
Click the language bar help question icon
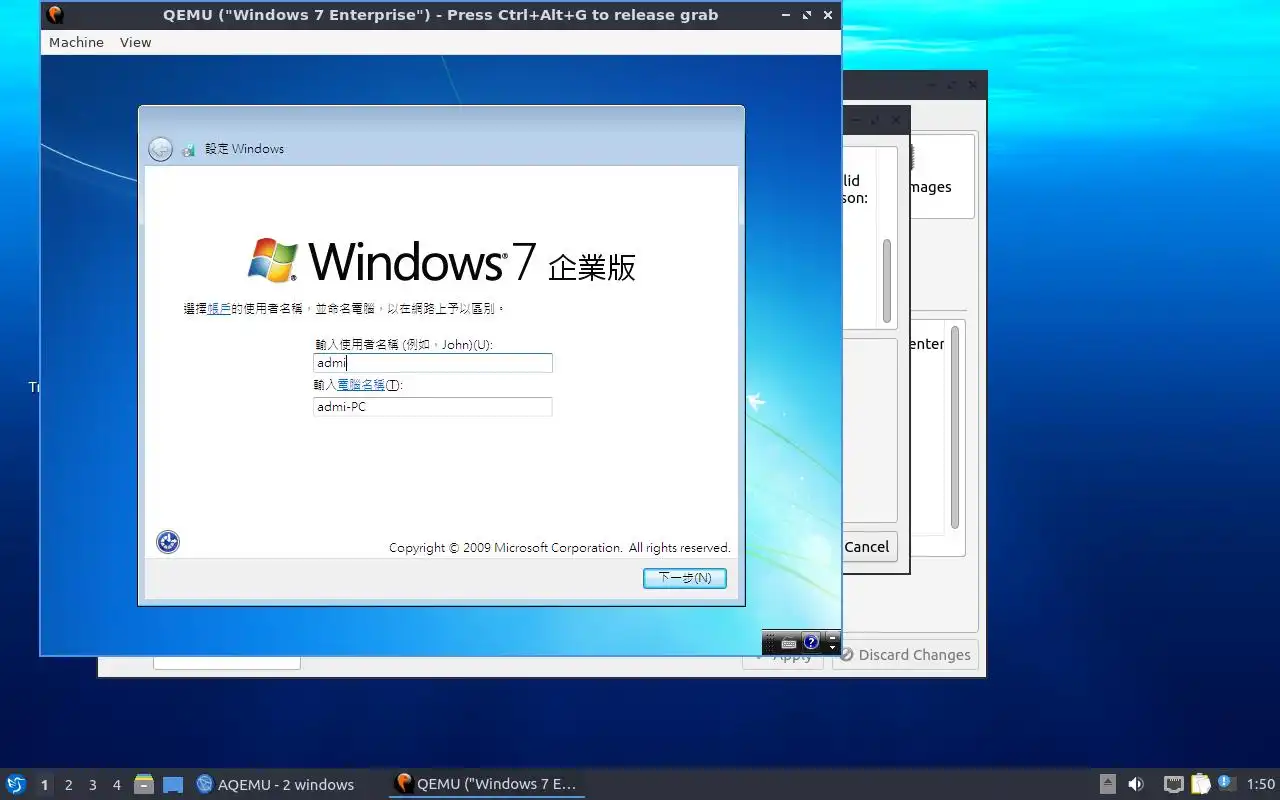[811, 642]
